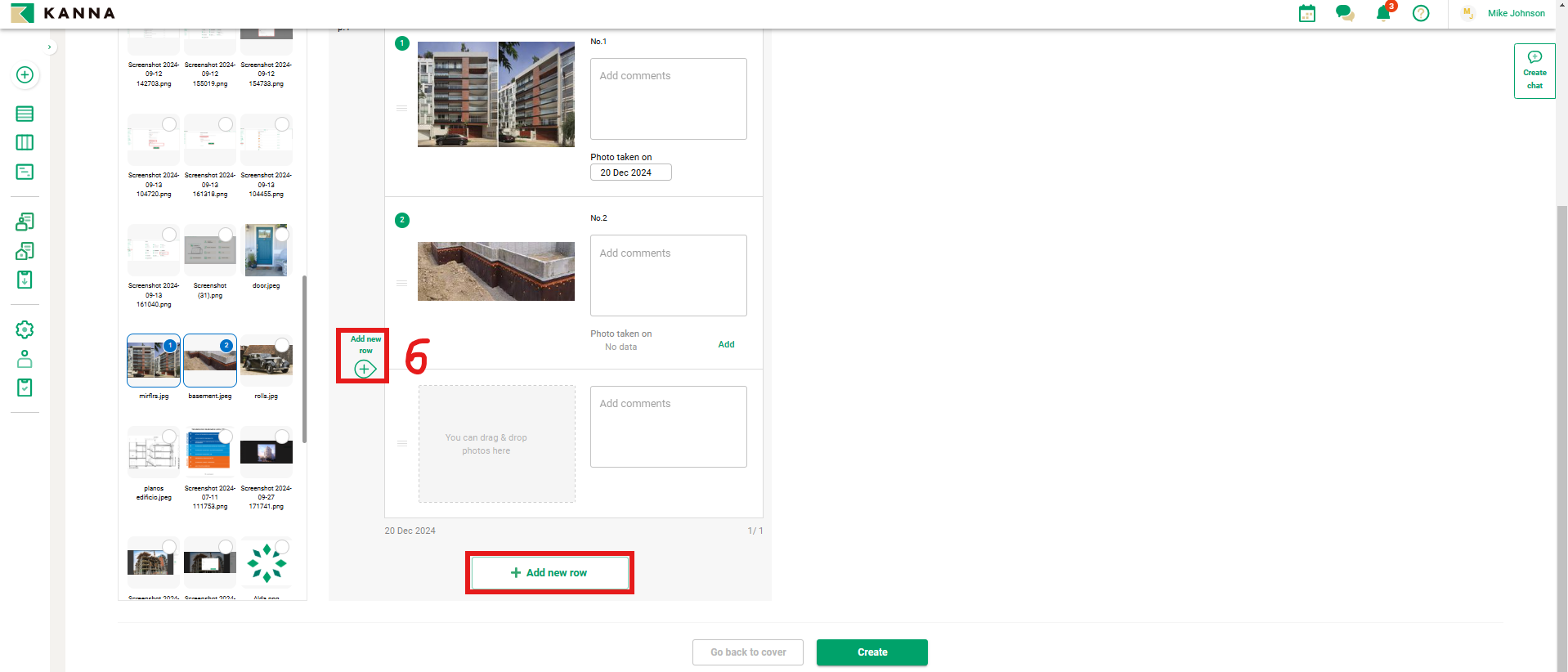
Task: Click Go back to cover
Action: (747, 652)
